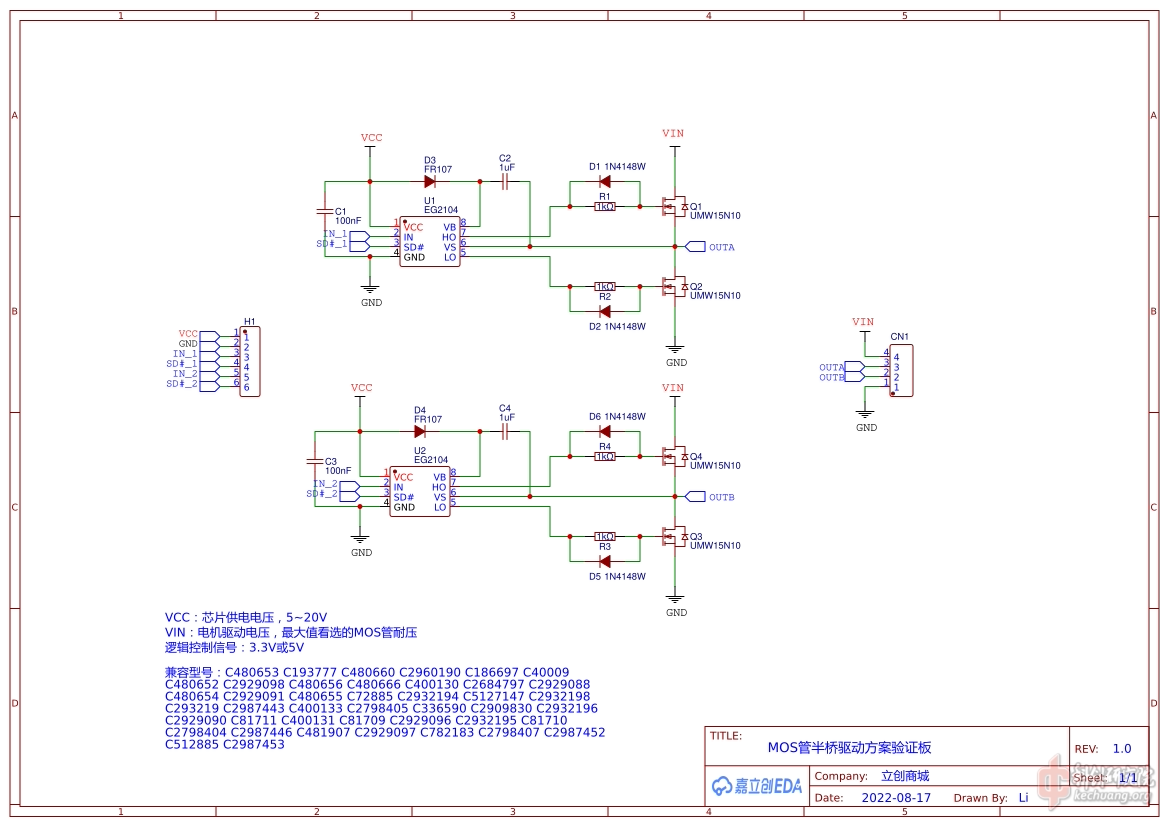
Task: Click the '兼容型号' compatible parts list heading
Action: point(192,672)
